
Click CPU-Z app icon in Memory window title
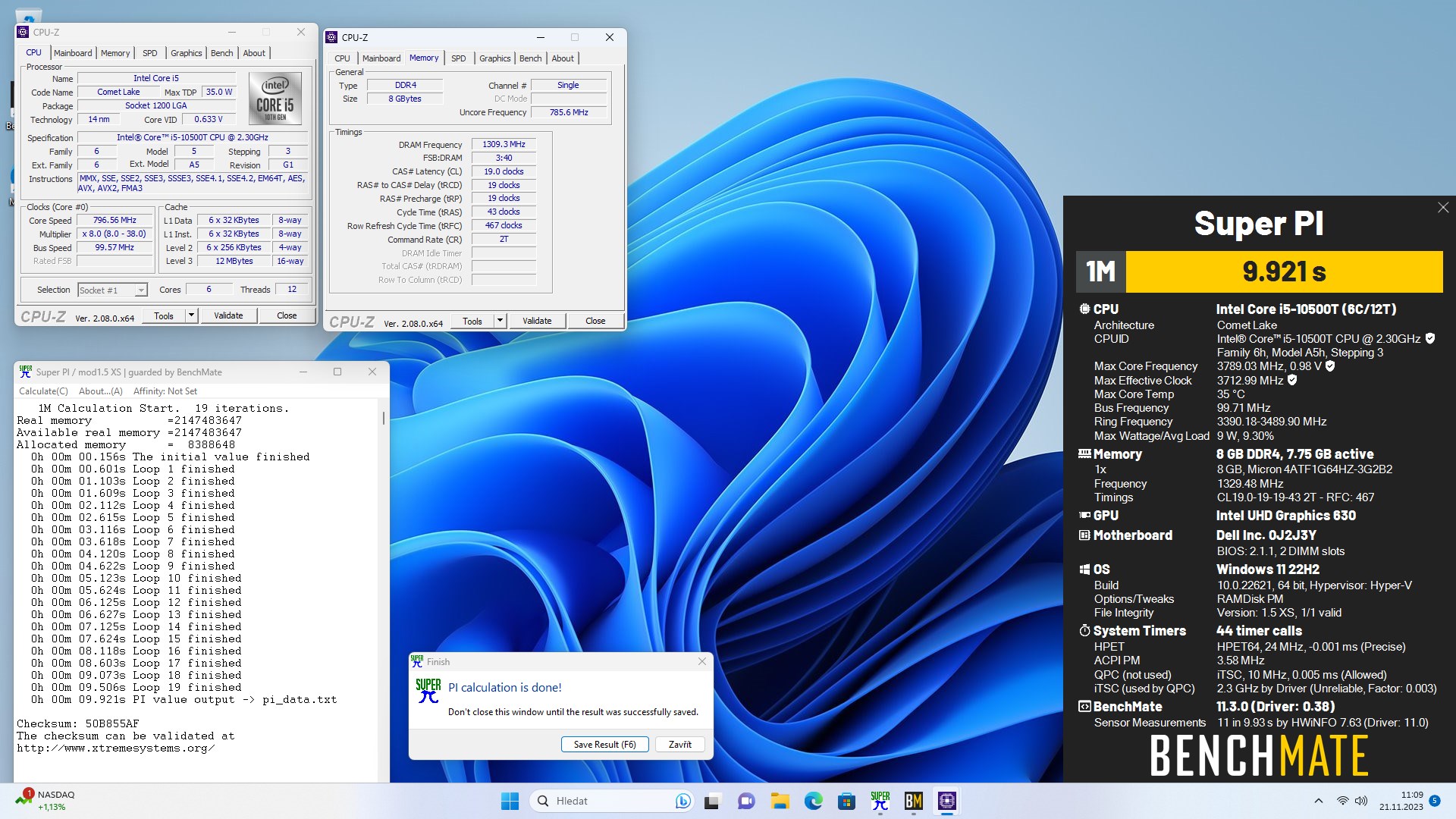point(331,37)
